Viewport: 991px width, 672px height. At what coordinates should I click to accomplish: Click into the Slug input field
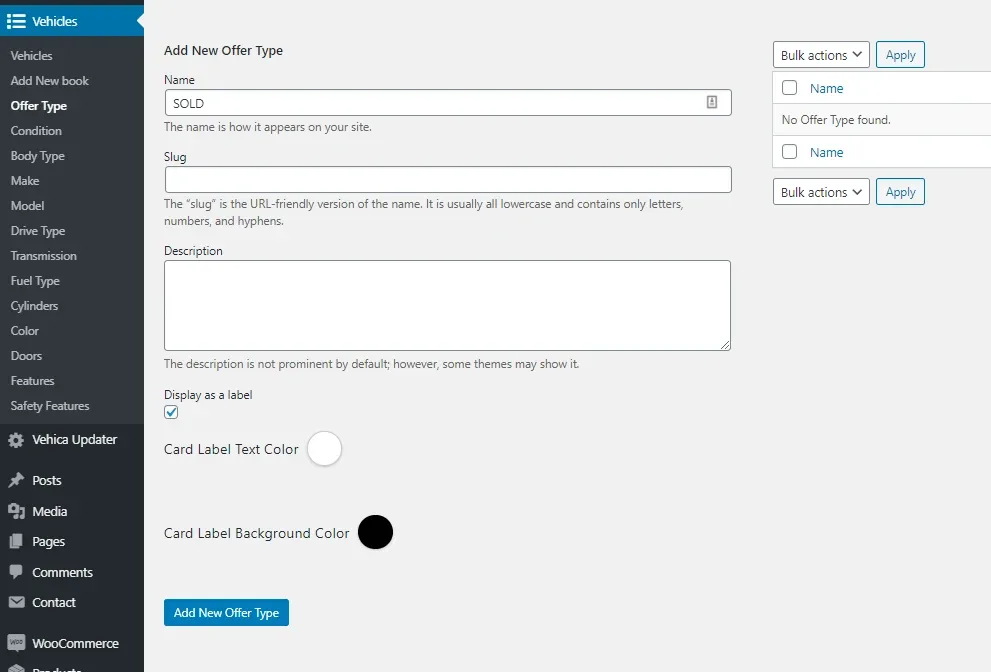tap(447, 180)
